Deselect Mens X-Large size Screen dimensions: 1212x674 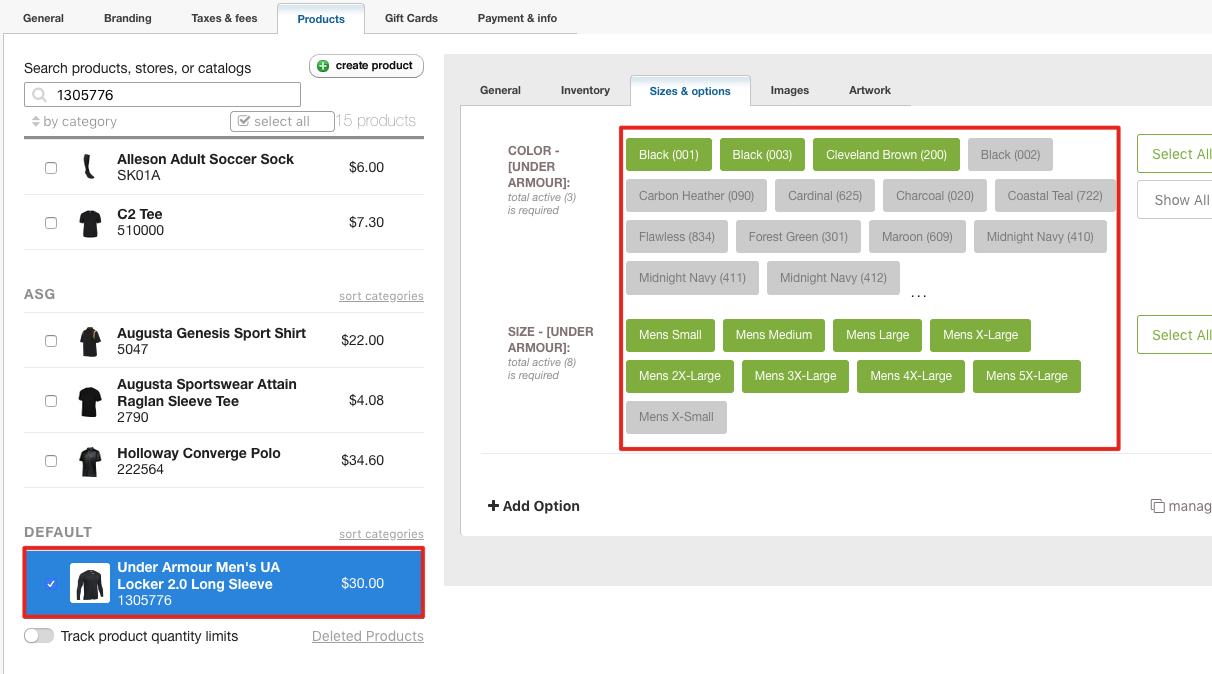(980, 335)
